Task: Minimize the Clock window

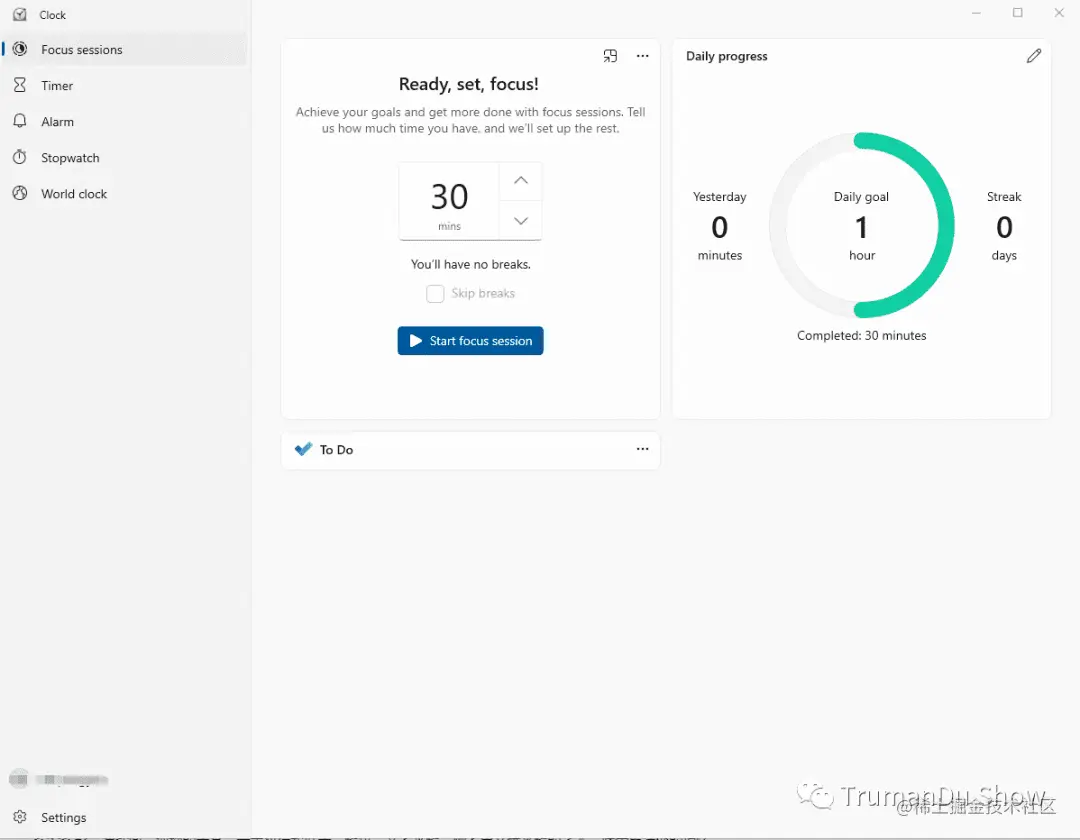Action: [976, 13]
